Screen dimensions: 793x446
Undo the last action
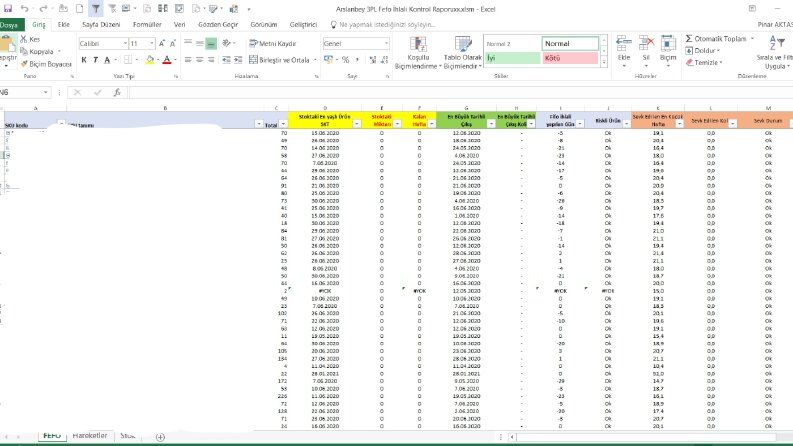click(24, 9)
